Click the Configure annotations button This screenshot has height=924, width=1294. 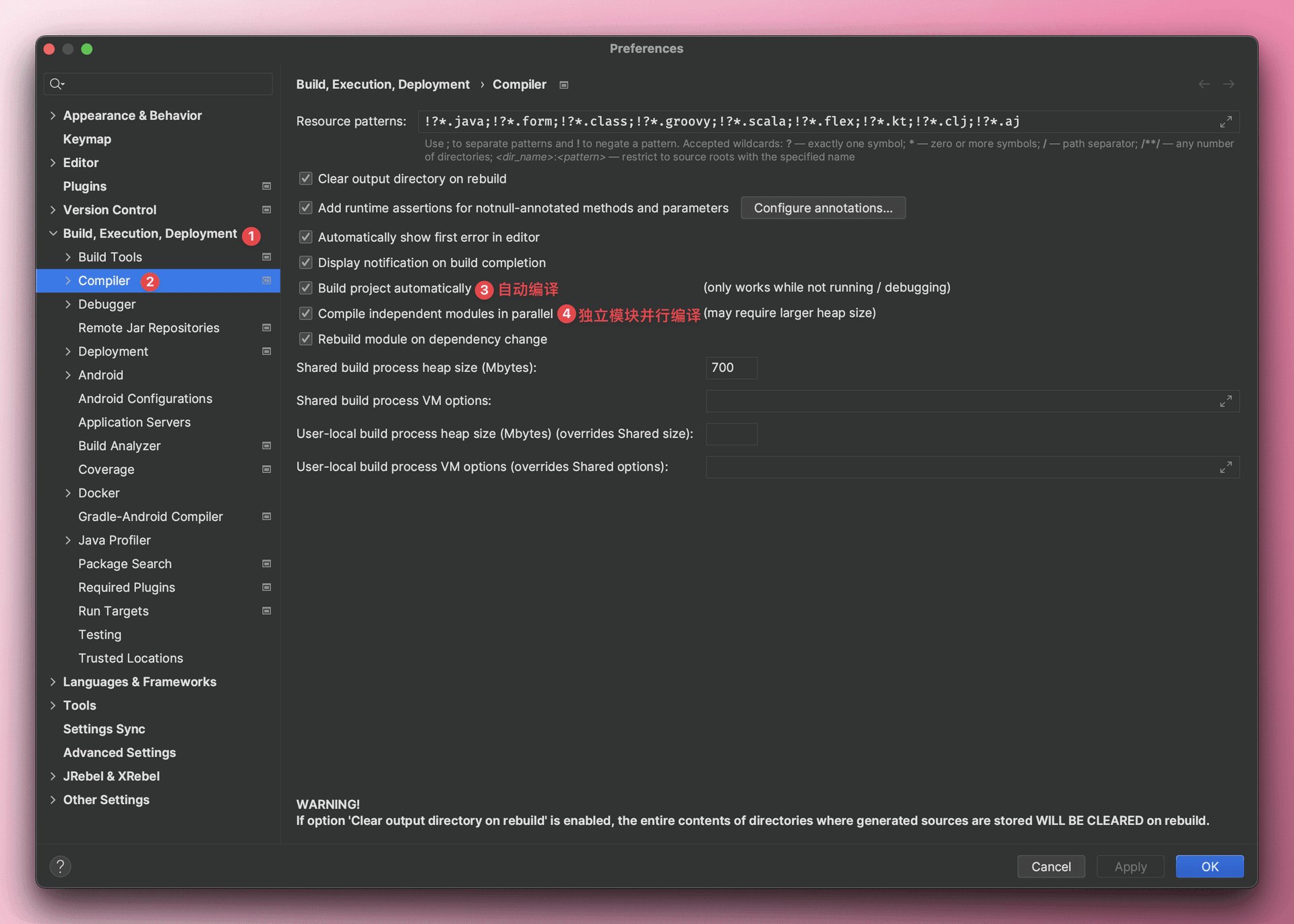point(822,208)
